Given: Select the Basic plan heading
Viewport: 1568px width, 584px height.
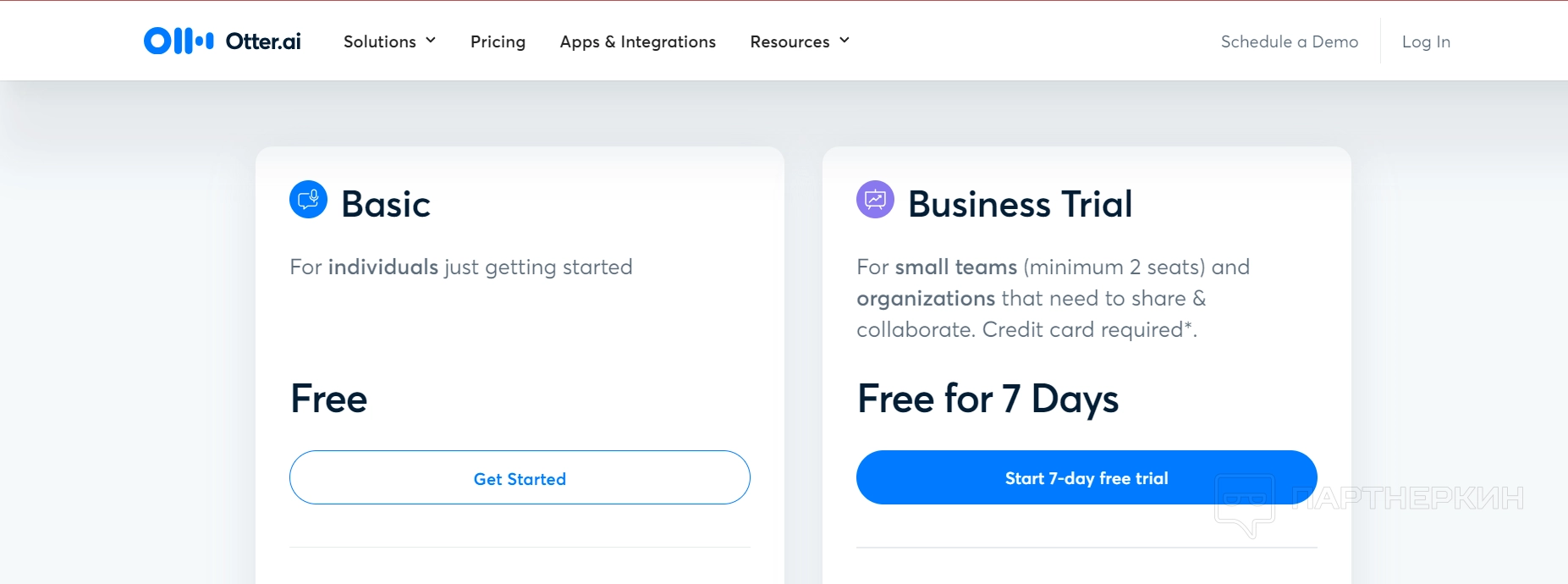Looking at the screenshot, I should tap(386, 204).
